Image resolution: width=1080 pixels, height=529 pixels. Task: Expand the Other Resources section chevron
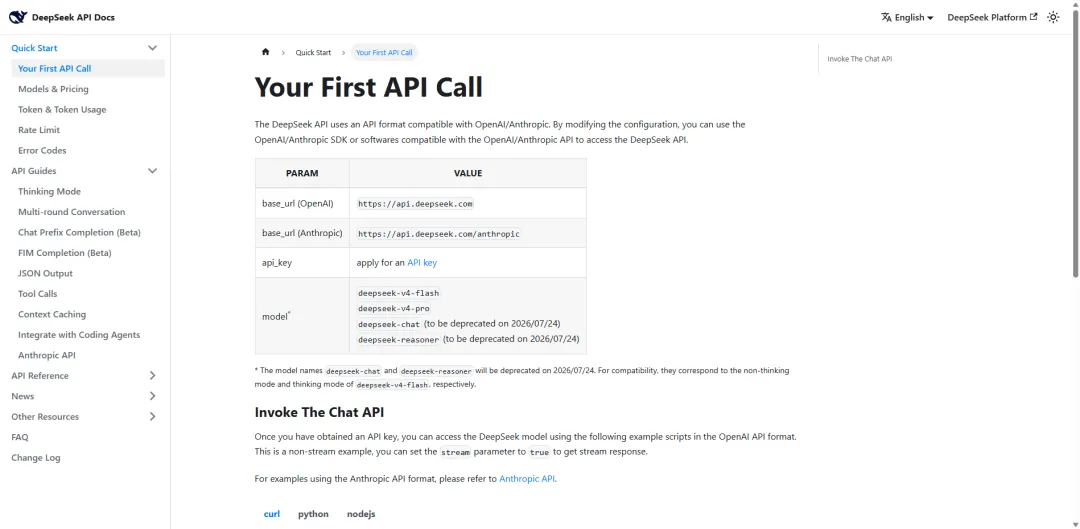[153, 417]
